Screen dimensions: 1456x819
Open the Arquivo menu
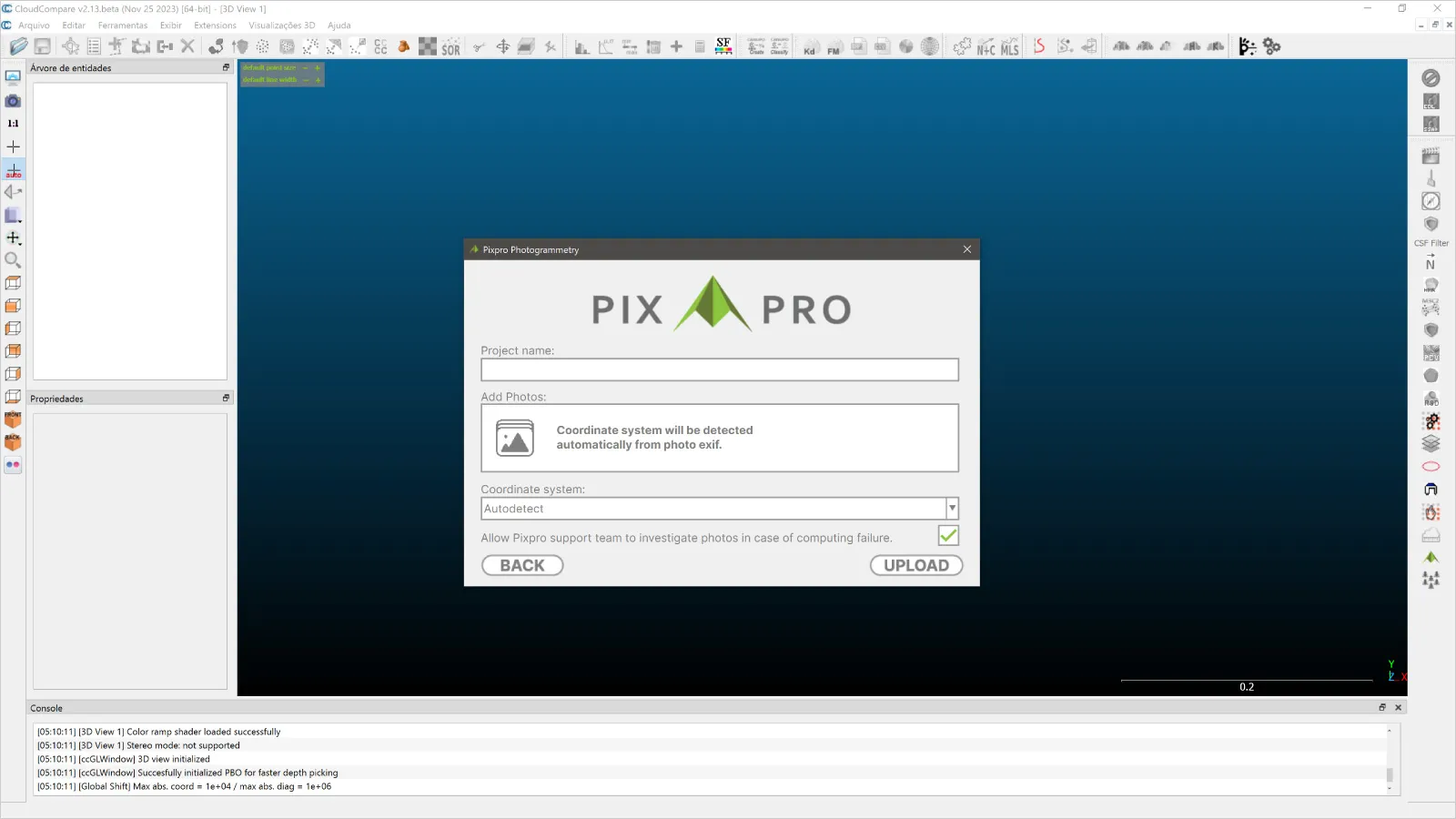(x=34, y=25)
